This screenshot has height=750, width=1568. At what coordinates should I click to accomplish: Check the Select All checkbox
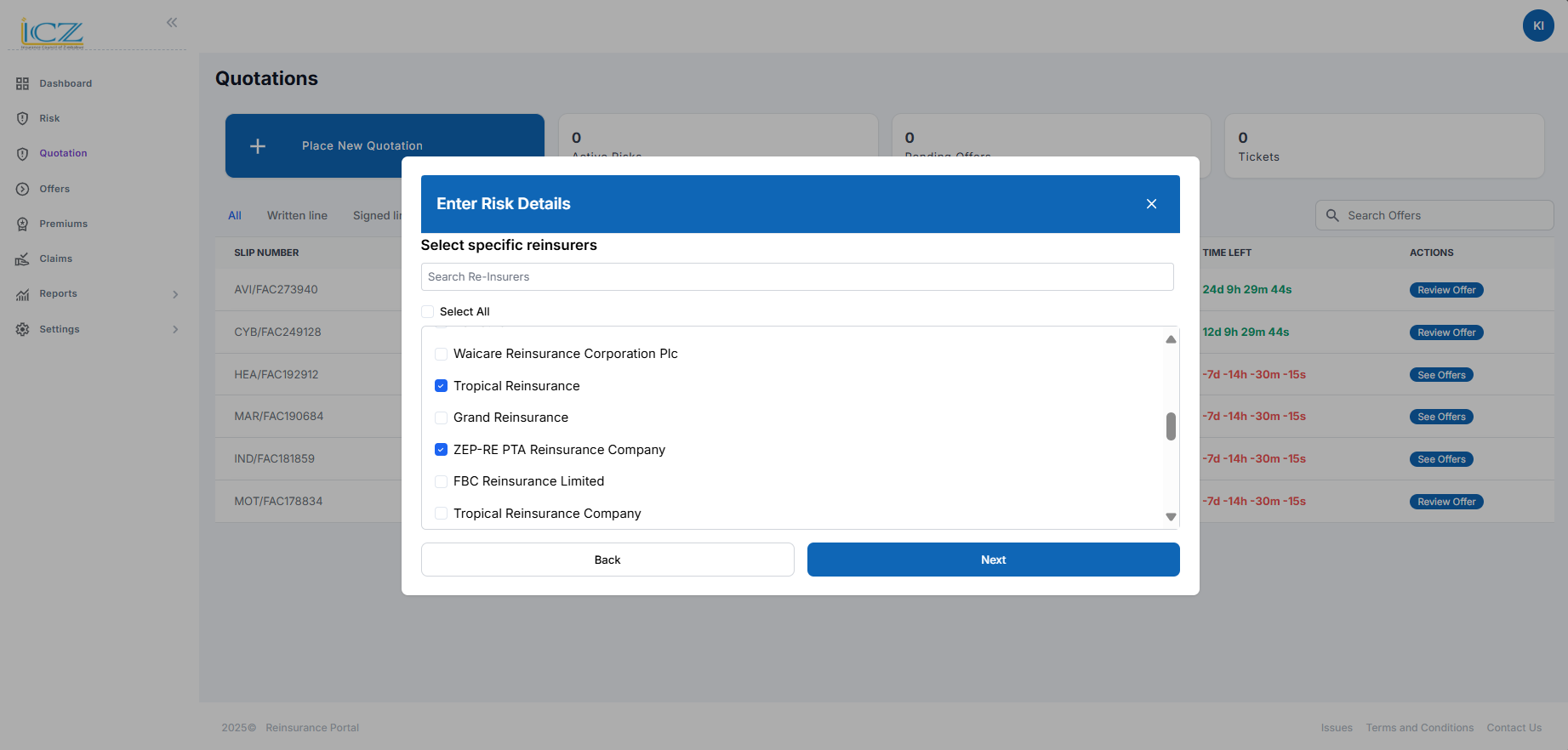[x=428, y=312]
